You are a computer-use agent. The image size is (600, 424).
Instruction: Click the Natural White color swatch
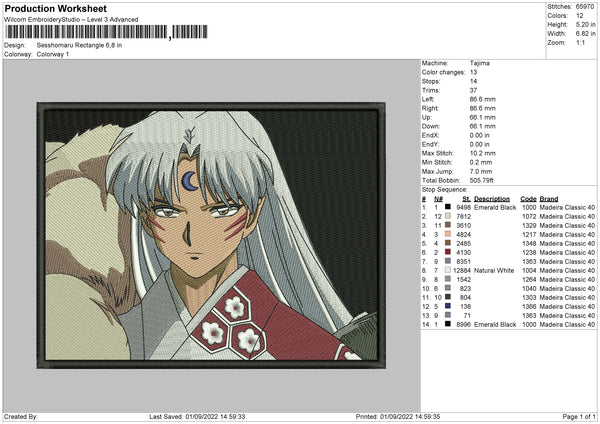447,270
